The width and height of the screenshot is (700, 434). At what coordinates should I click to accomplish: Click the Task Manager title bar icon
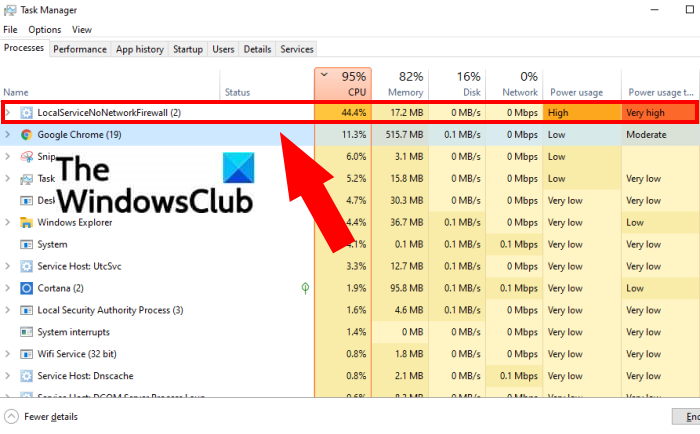tap(10, 10)
